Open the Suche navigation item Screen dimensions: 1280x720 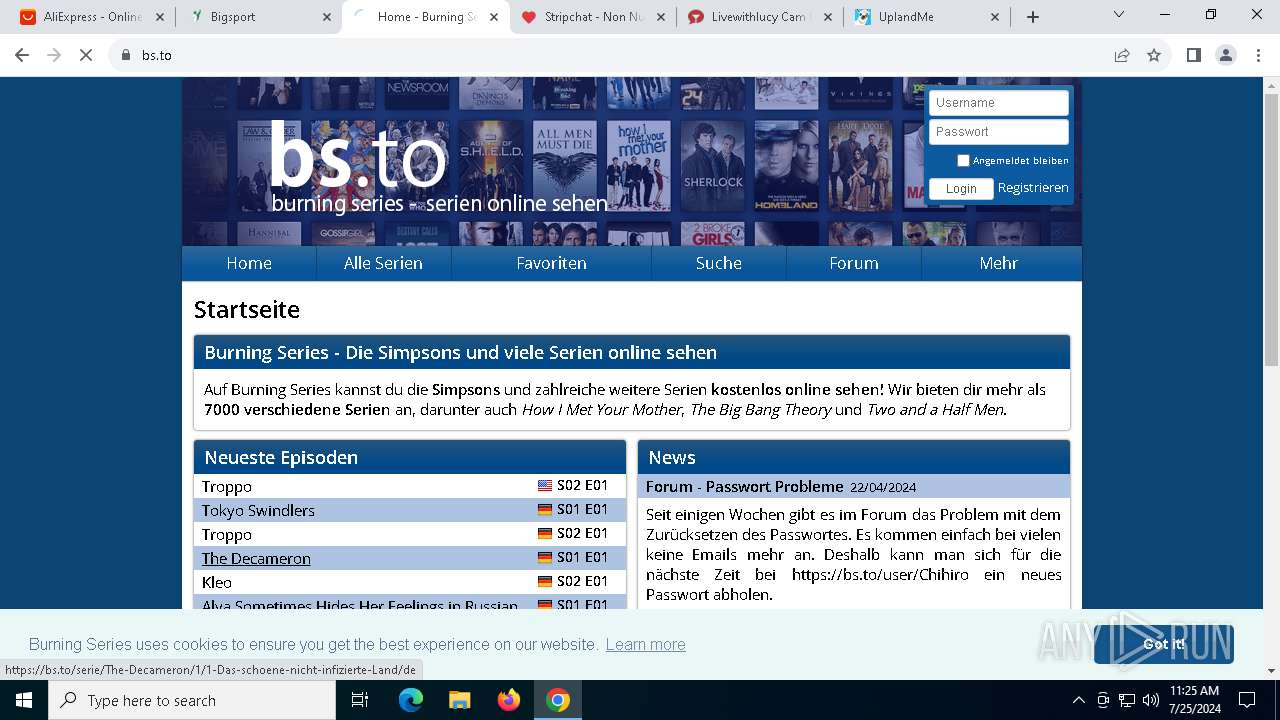719,263
